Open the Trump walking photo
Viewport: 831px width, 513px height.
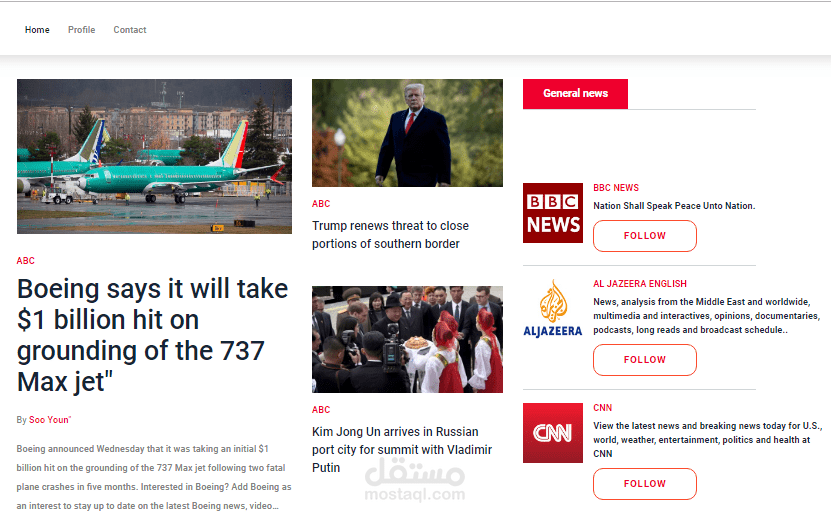(407, 133)
